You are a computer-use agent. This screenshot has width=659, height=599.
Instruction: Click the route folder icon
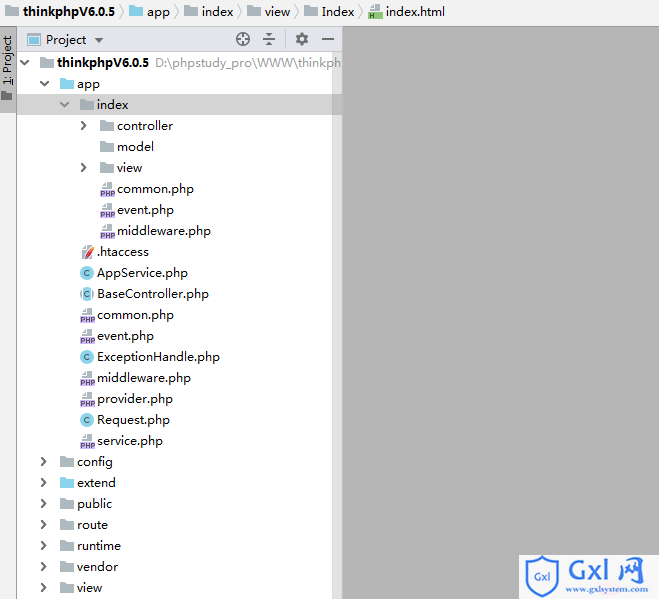tap(66, 525)
